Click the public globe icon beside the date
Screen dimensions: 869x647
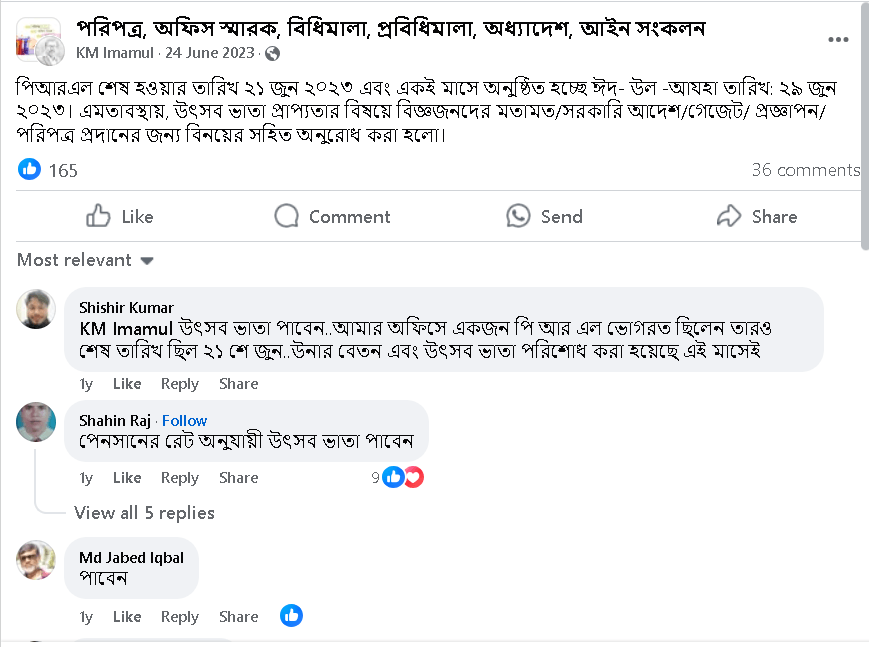(x=272, y=53)
